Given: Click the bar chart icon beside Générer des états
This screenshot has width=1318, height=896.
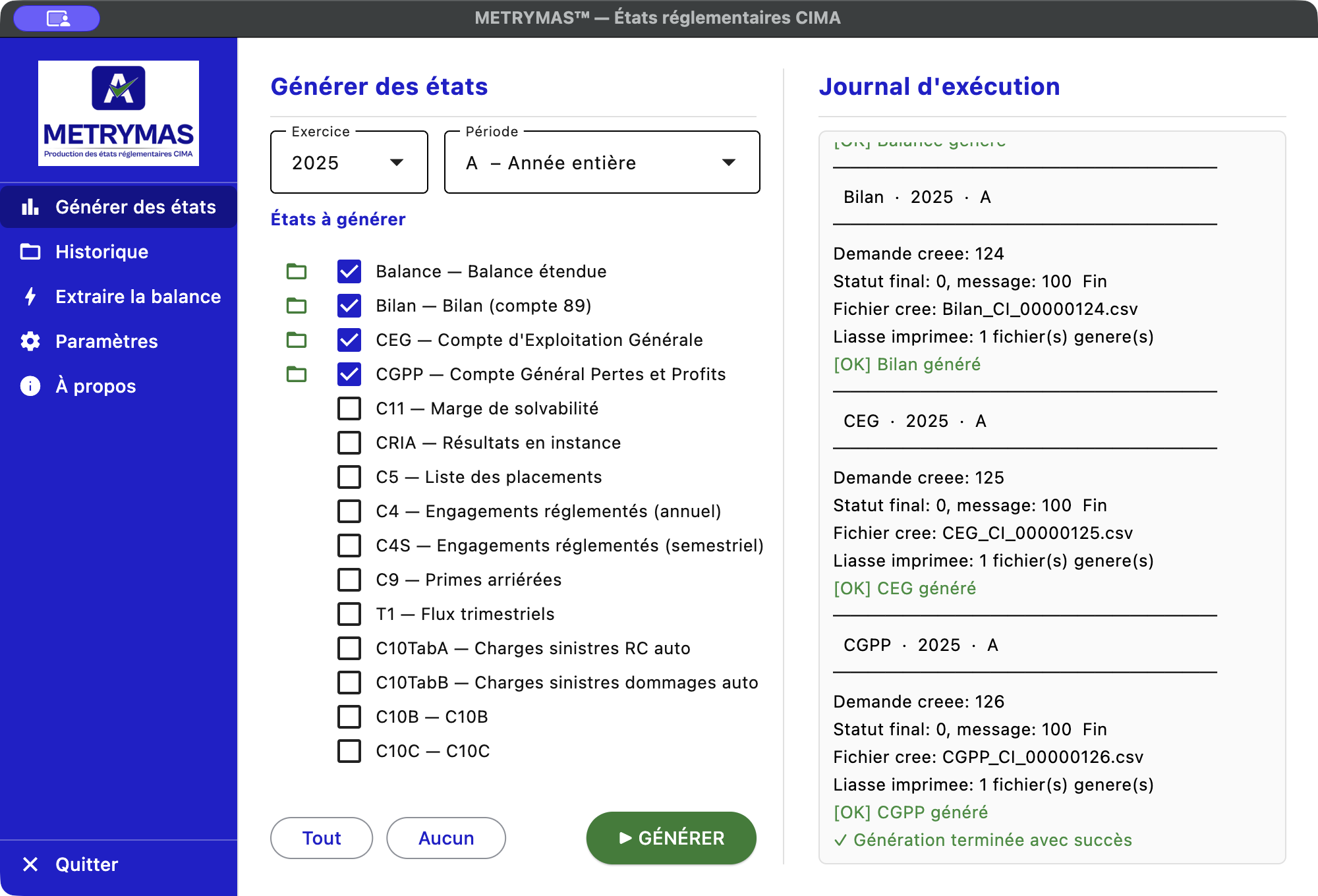Looking at the screenshot, I should point(30,207).
